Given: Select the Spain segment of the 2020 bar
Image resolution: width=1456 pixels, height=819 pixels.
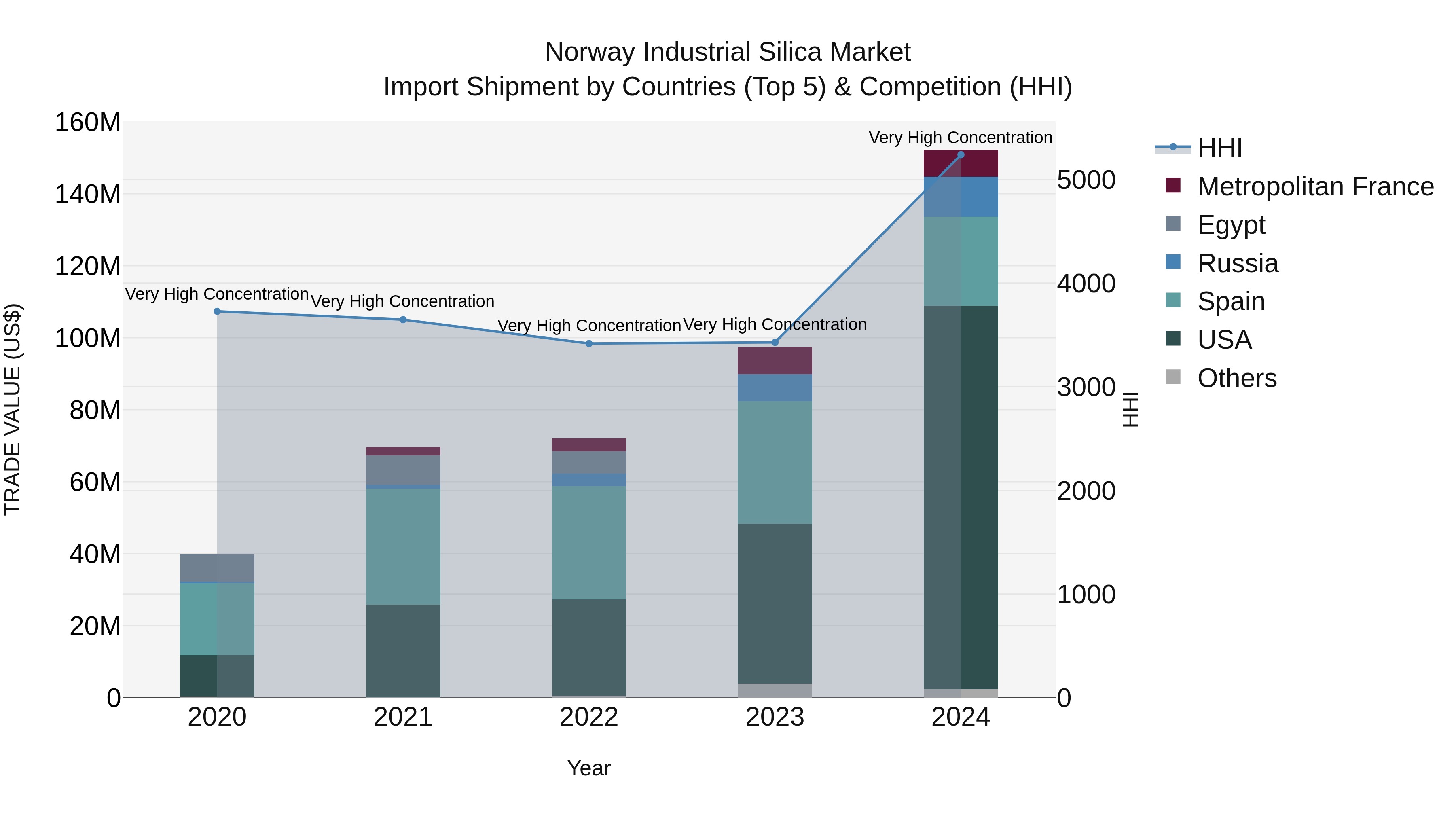Looking at the screenshot, I should pos(217,620).
